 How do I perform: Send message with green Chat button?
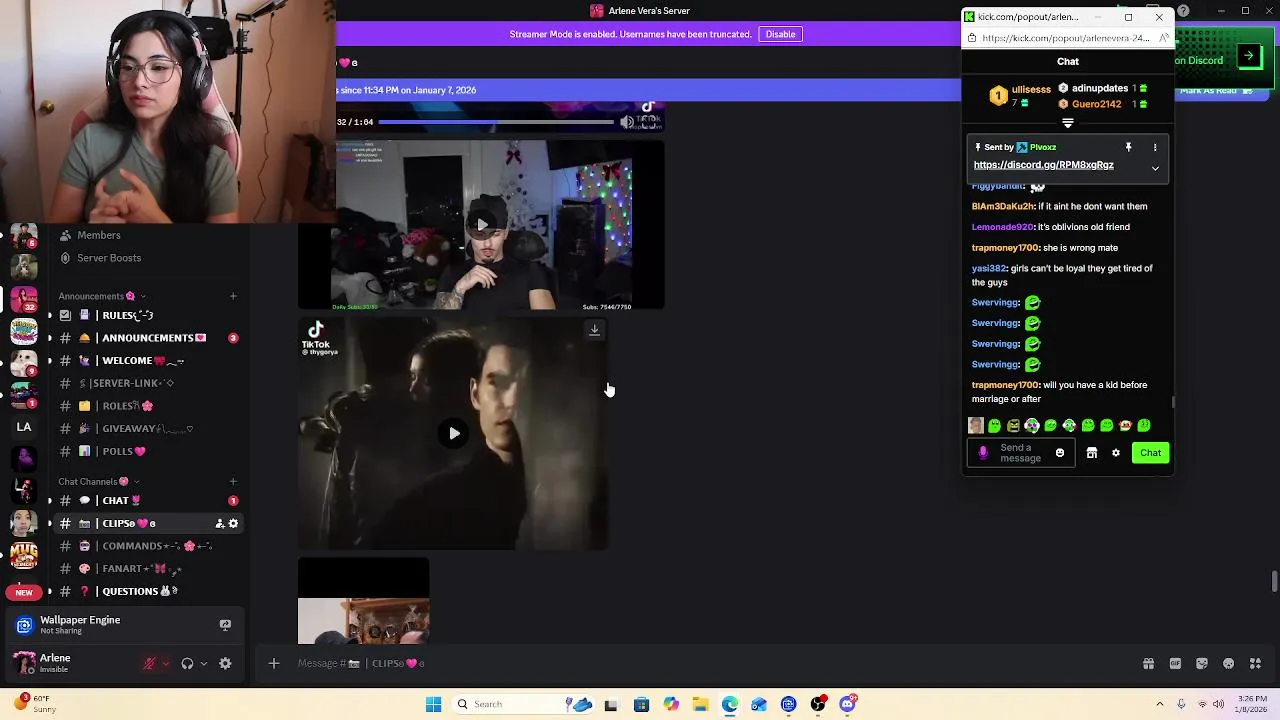coord(1151,453)
